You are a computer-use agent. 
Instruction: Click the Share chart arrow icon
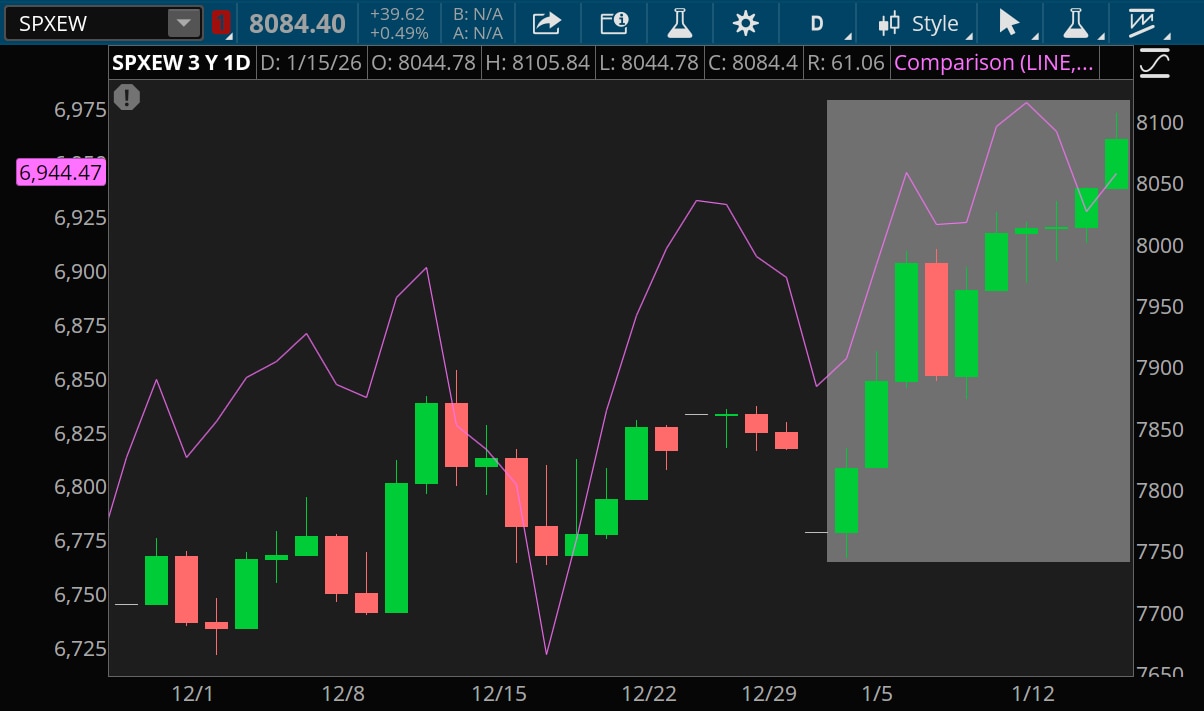tap(547, 23)
